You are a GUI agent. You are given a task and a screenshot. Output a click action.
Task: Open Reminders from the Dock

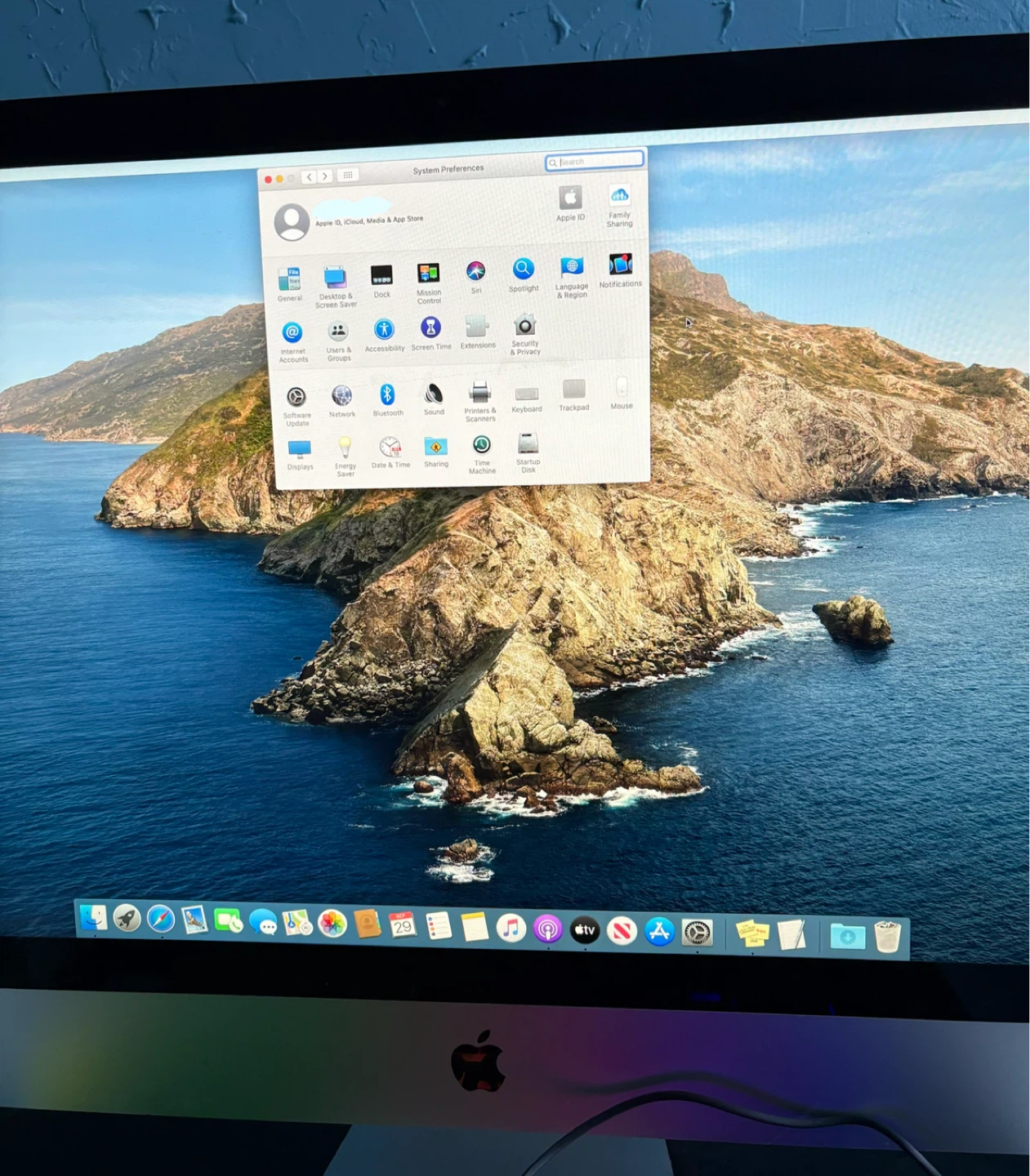point(439,926)
